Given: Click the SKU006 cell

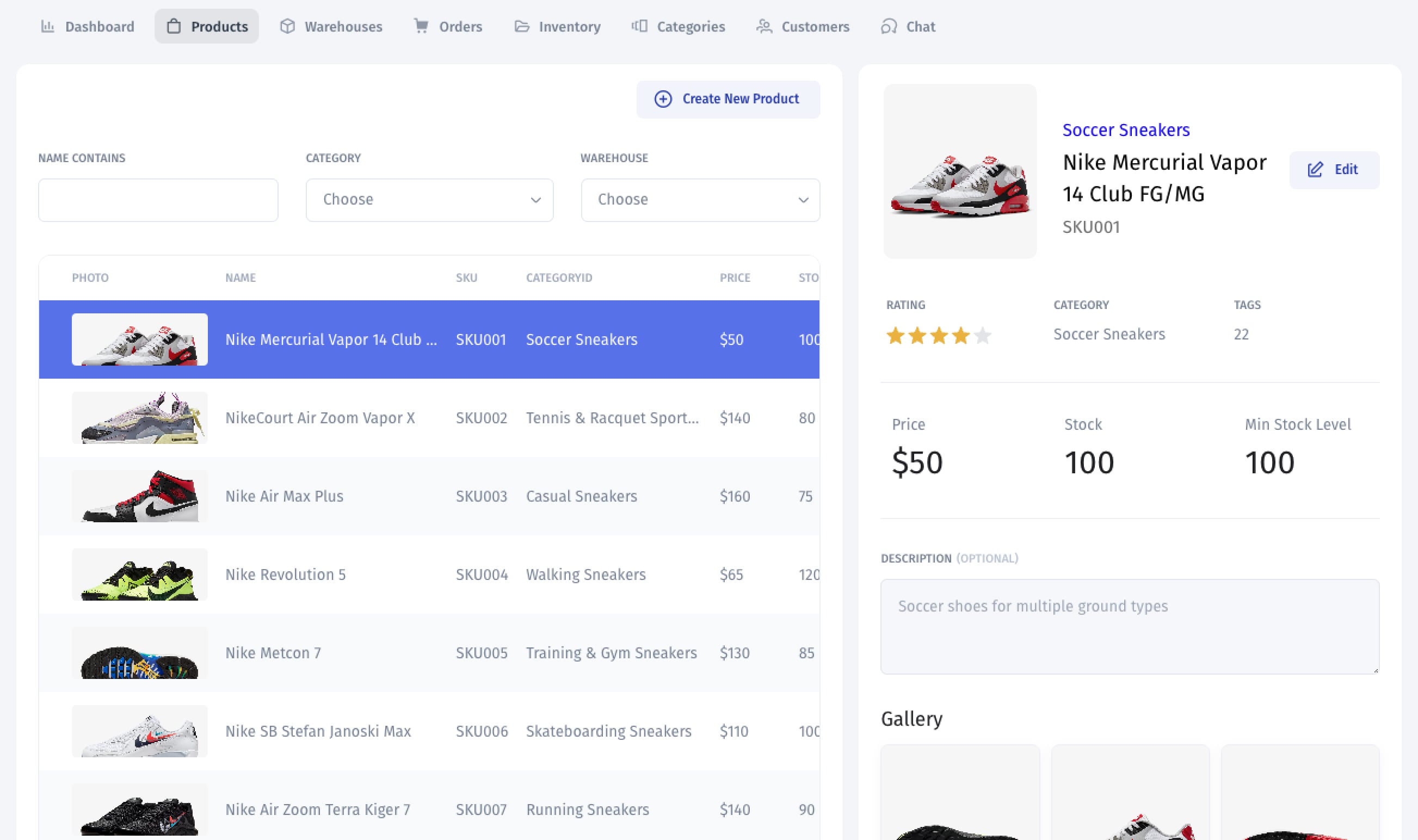Looking at the screenshot, I should click(x=482, y=731).
